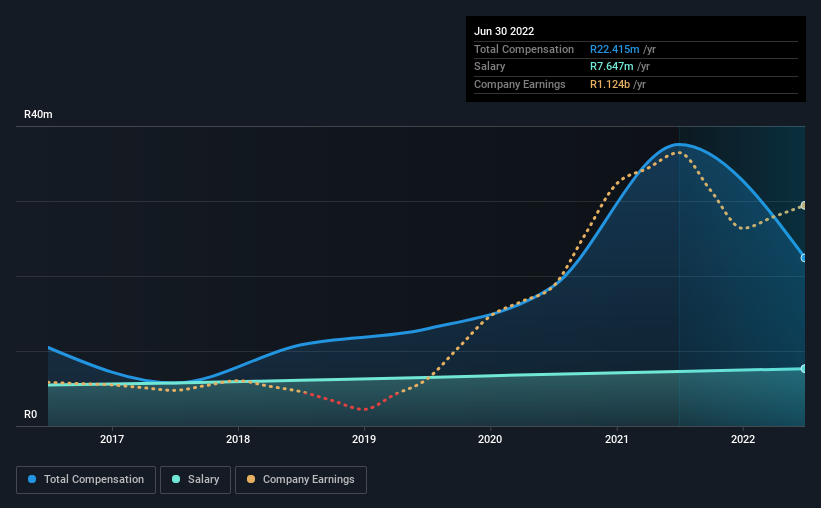Image resolution: width=821 pixels, height=508 pixels.
Task: Click the R7.647m salary value
Action: 612,67
